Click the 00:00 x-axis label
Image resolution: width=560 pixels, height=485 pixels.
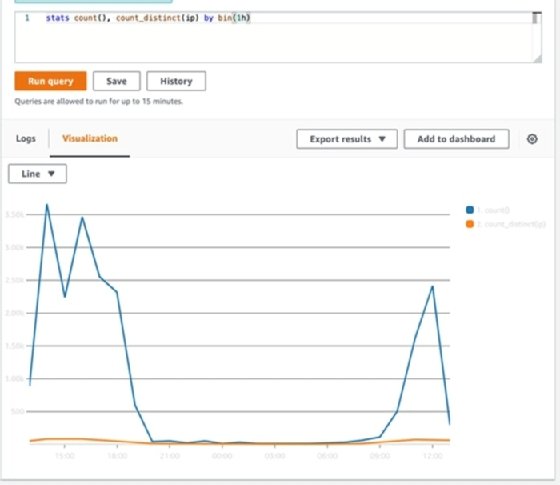coord(222,456)
